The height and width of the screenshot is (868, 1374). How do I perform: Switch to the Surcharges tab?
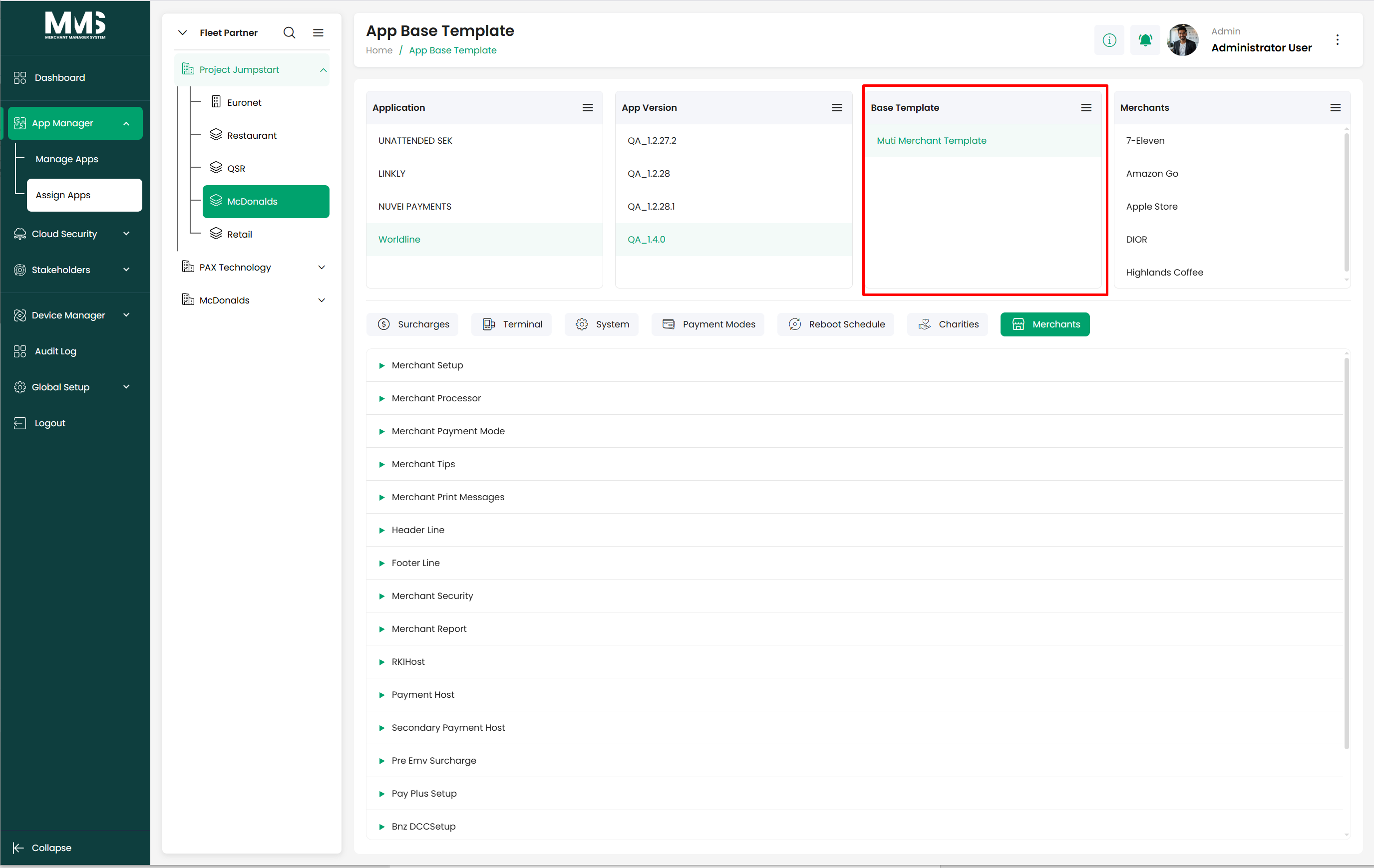point(412,324)
